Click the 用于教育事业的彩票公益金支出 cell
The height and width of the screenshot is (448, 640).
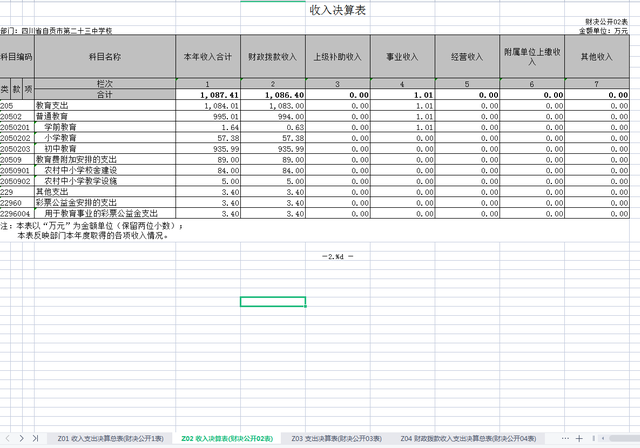point(104,213)
